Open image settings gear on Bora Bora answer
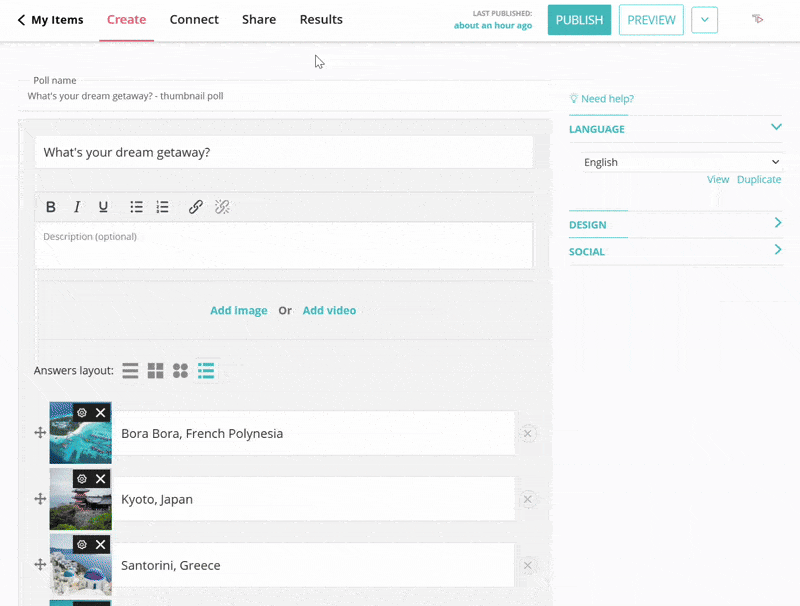The height and width of the screenshot is (606, 800). (x=82, y=412)
